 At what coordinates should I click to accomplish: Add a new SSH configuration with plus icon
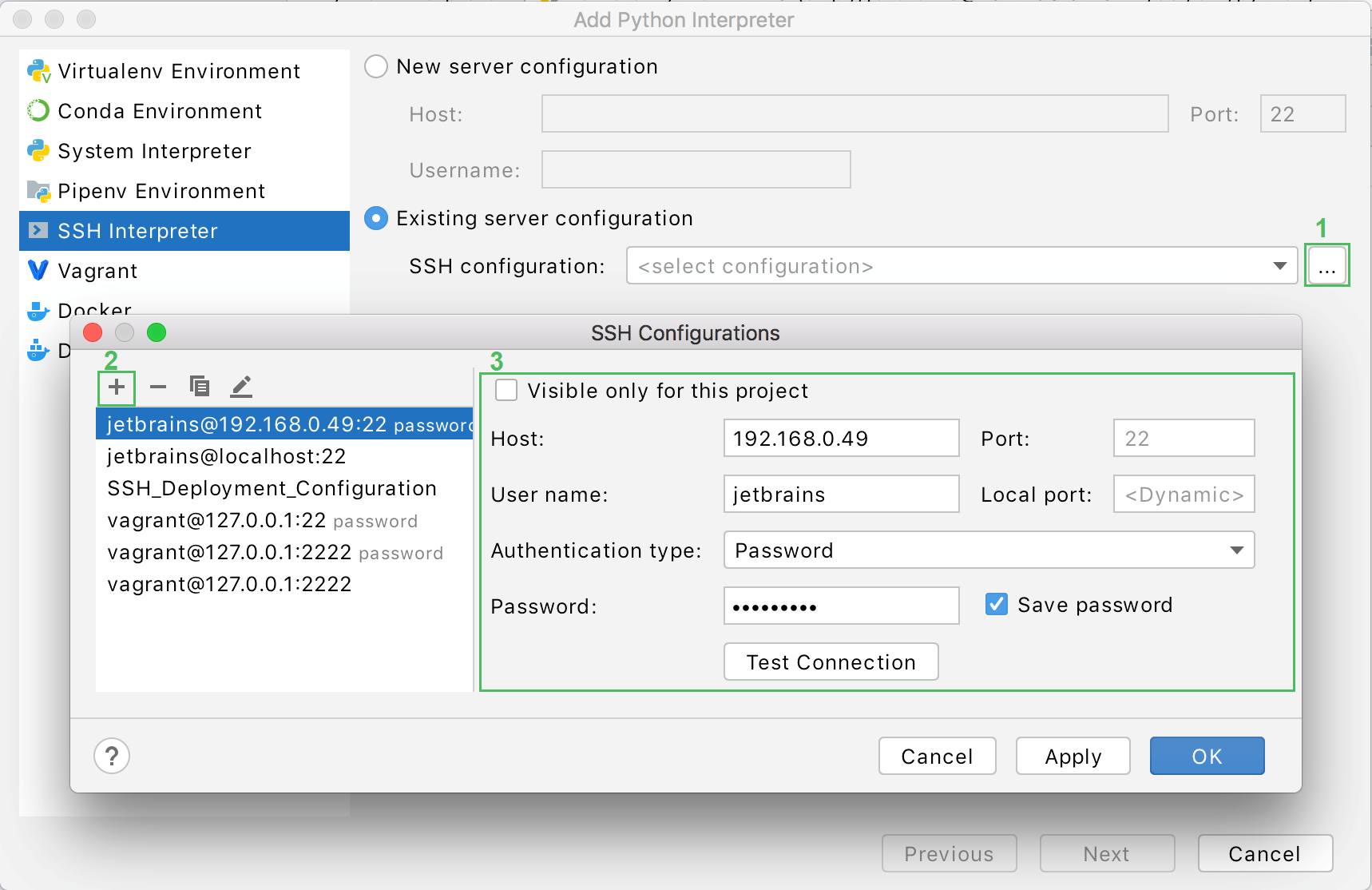116,387
